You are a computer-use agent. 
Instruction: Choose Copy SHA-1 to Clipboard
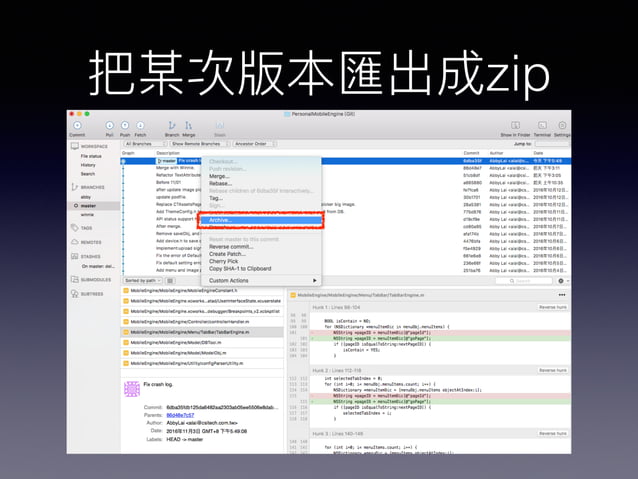click(x=261, y=269)
